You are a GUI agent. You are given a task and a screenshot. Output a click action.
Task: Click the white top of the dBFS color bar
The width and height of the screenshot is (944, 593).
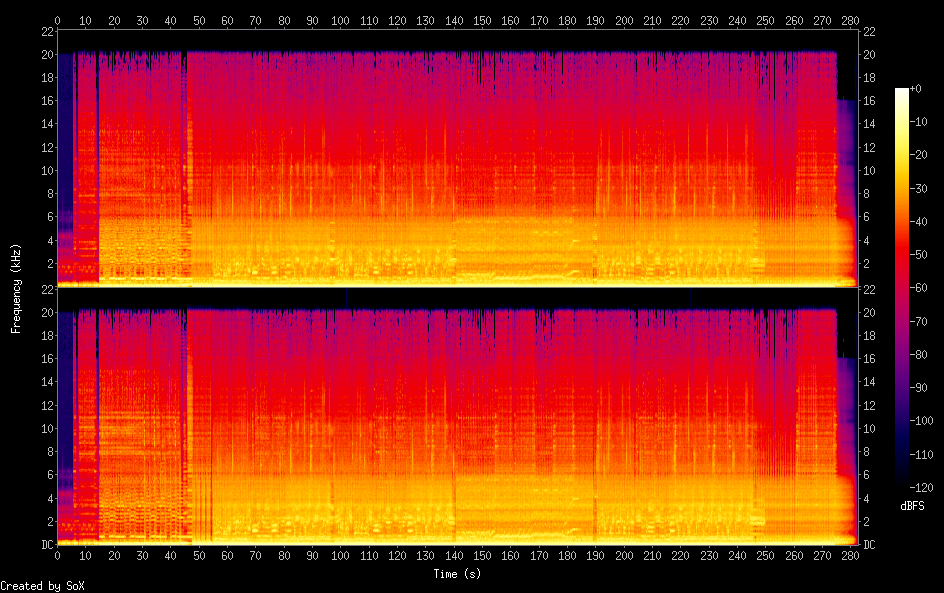902,92
